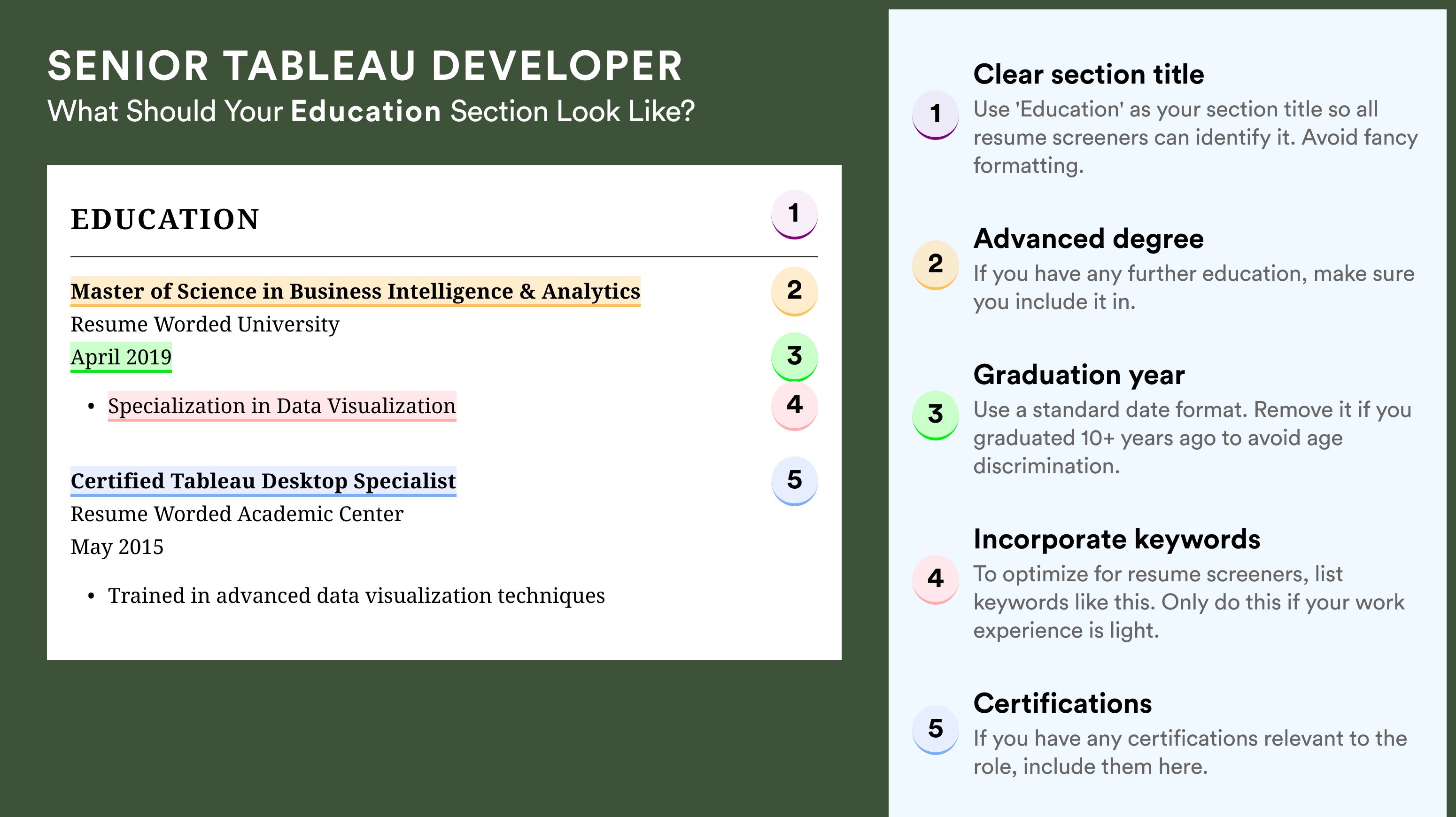
Task: Click the pink number 4 badge in resume
Action: pyautogui.click(x=794, y=406)
